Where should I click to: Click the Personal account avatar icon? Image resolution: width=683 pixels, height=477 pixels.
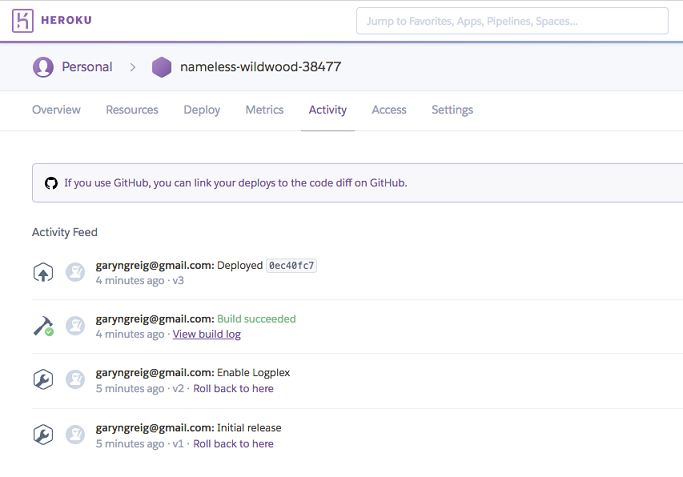click(43, 67)
